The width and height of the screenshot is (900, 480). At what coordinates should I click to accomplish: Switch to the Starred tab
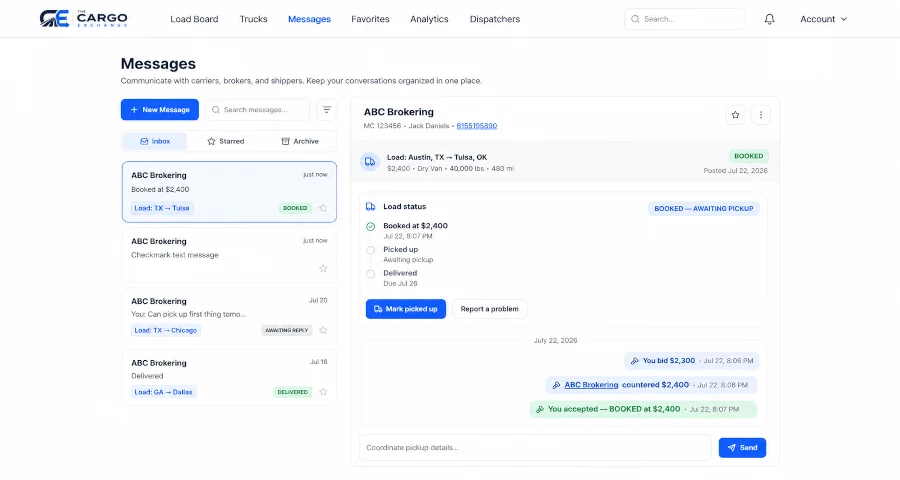click(226, 141)
